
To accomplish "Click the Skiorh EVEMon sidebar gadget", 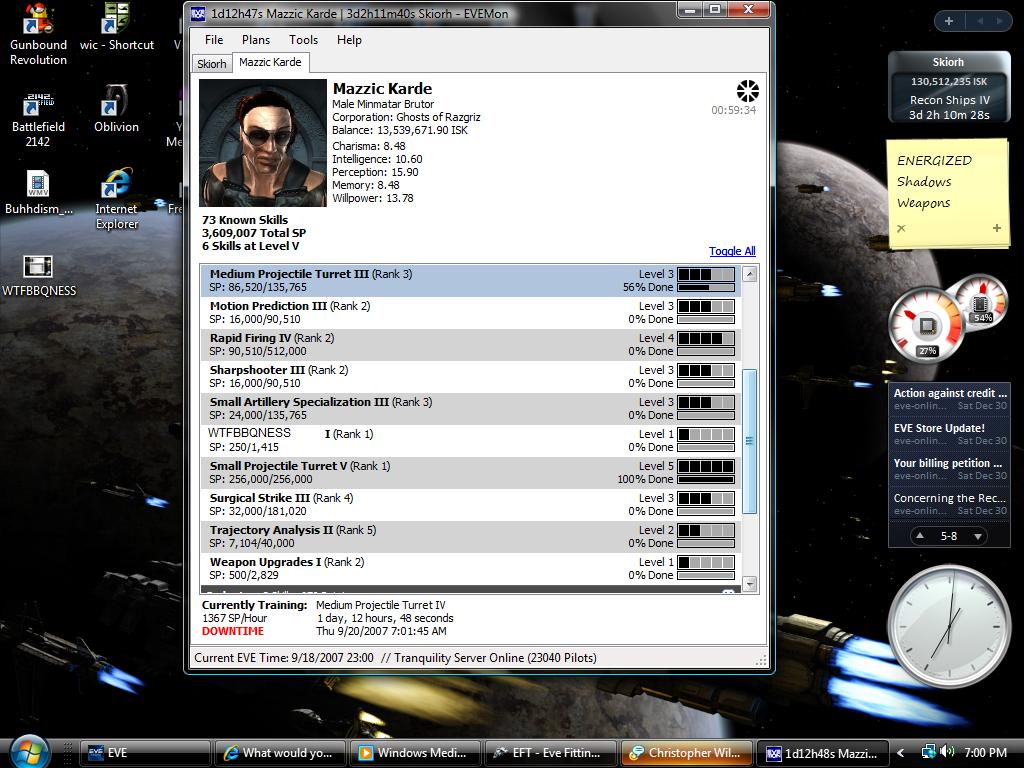I will click(949, 88).
